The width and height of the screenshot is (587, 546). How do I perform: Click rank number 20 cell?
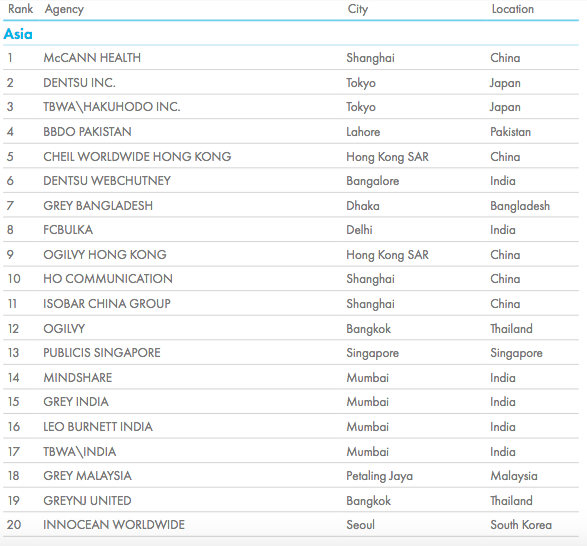click(14, 525)
